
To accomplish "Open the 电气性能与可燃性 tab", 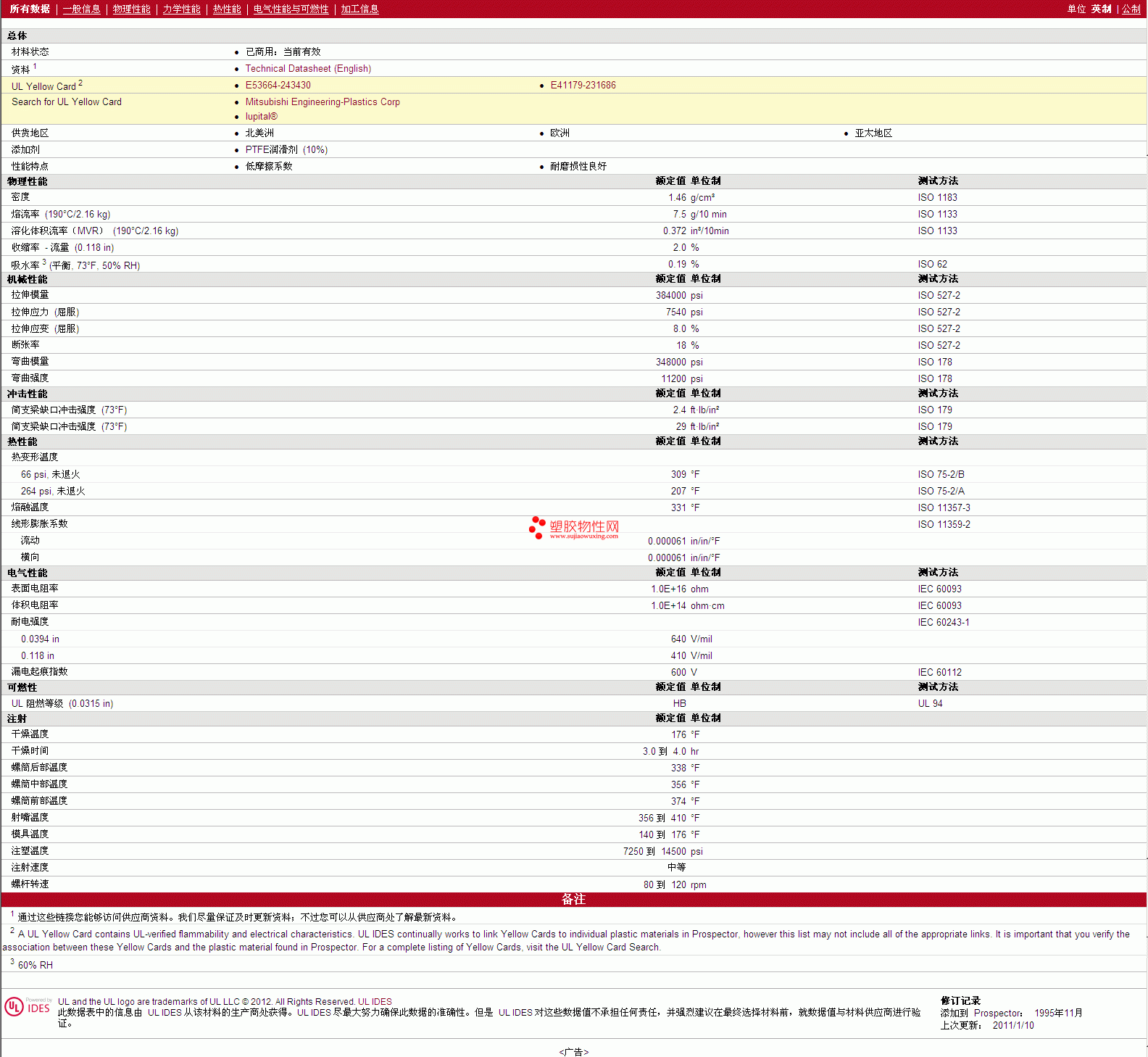I will (291, 9).
